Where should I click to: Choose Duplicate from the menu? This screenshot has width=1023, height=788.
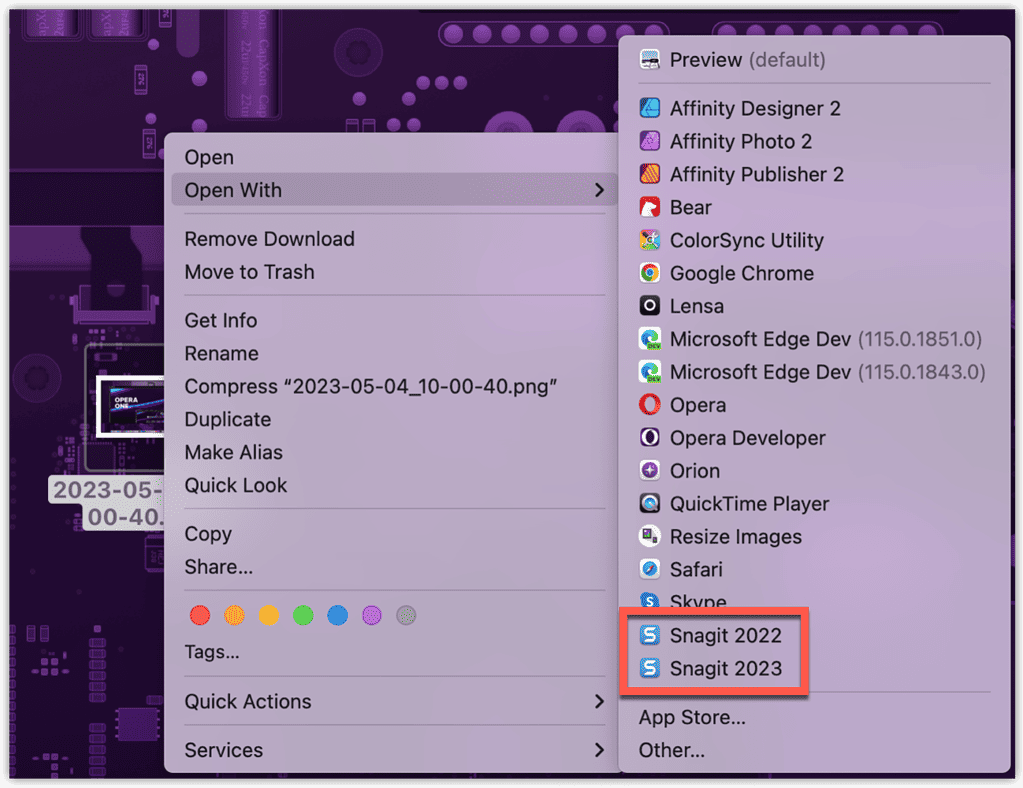pos(228,419)
